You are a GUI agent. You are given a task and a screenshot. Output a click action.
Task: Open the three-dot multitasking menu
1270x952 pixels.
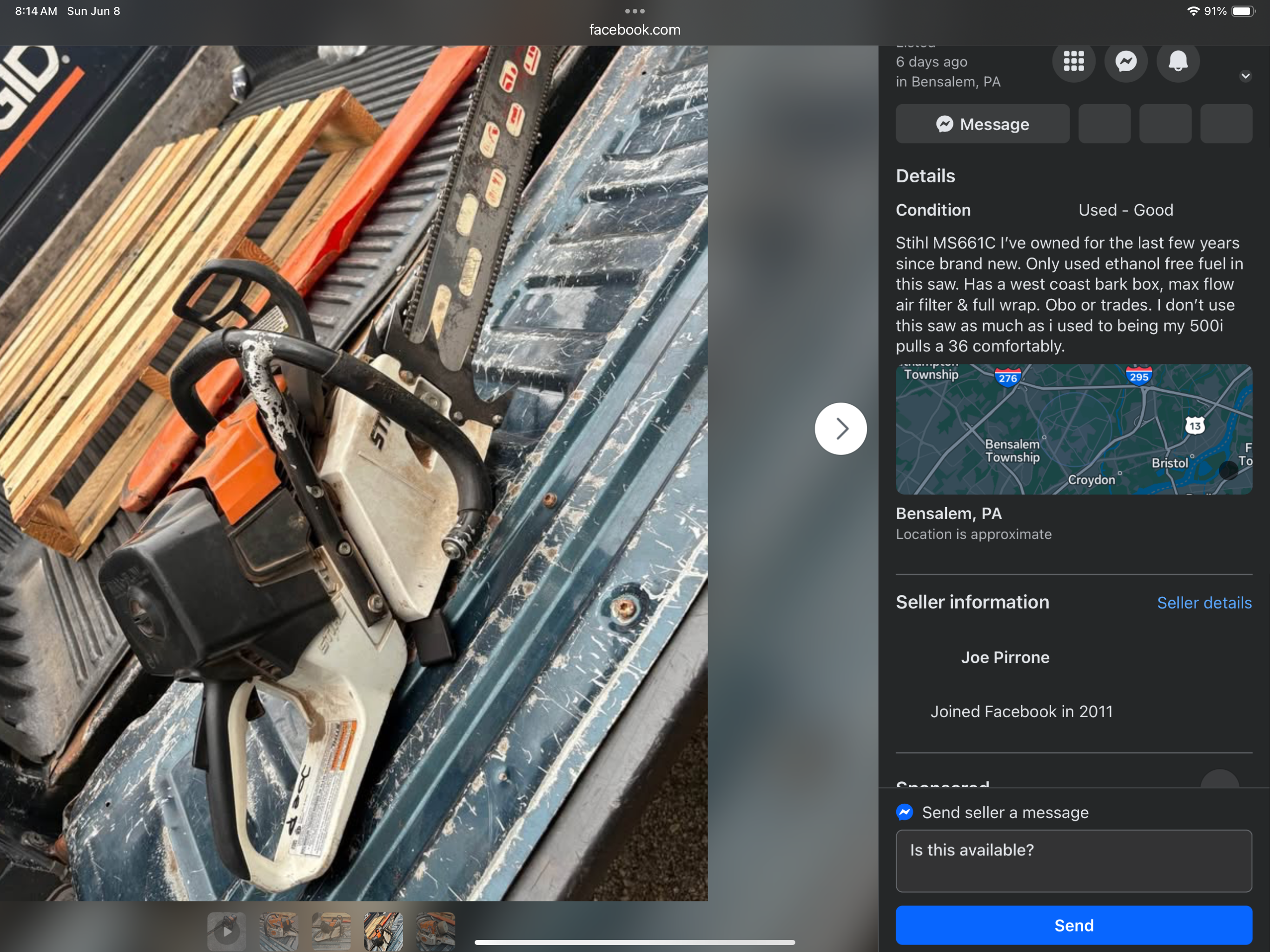(635, 11)
